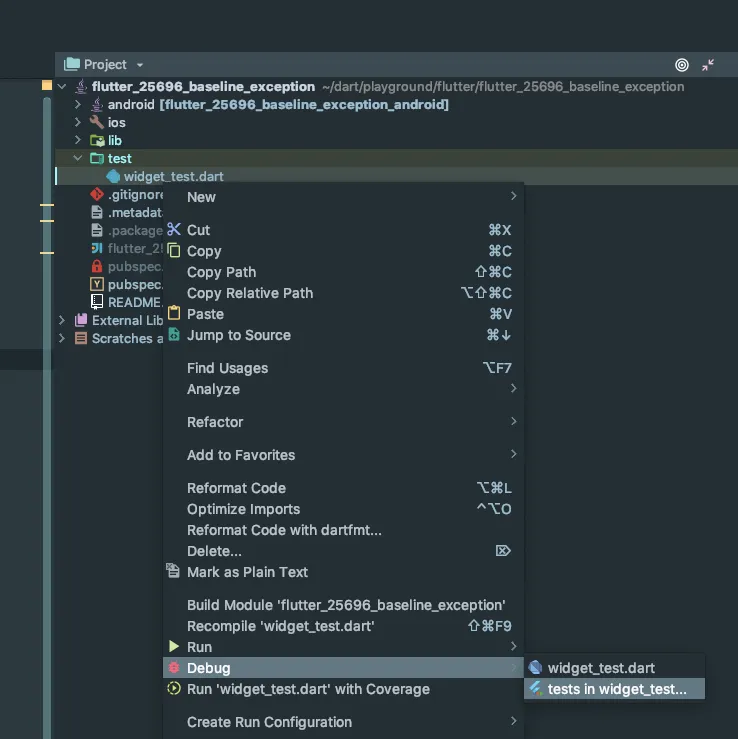Select Run 'widget_test.dart' with Coverage
Viewport: 738px width, 739px height.
(343, 689)
